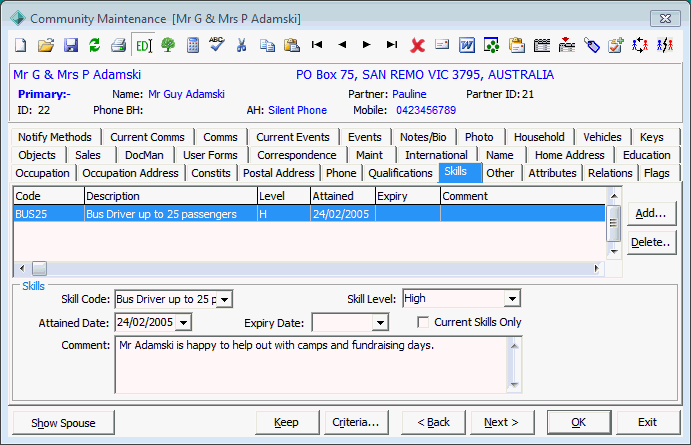Click the green dots window icon
Image resolution: width=691 pixels, height=445 pixels.
[491, 45]
